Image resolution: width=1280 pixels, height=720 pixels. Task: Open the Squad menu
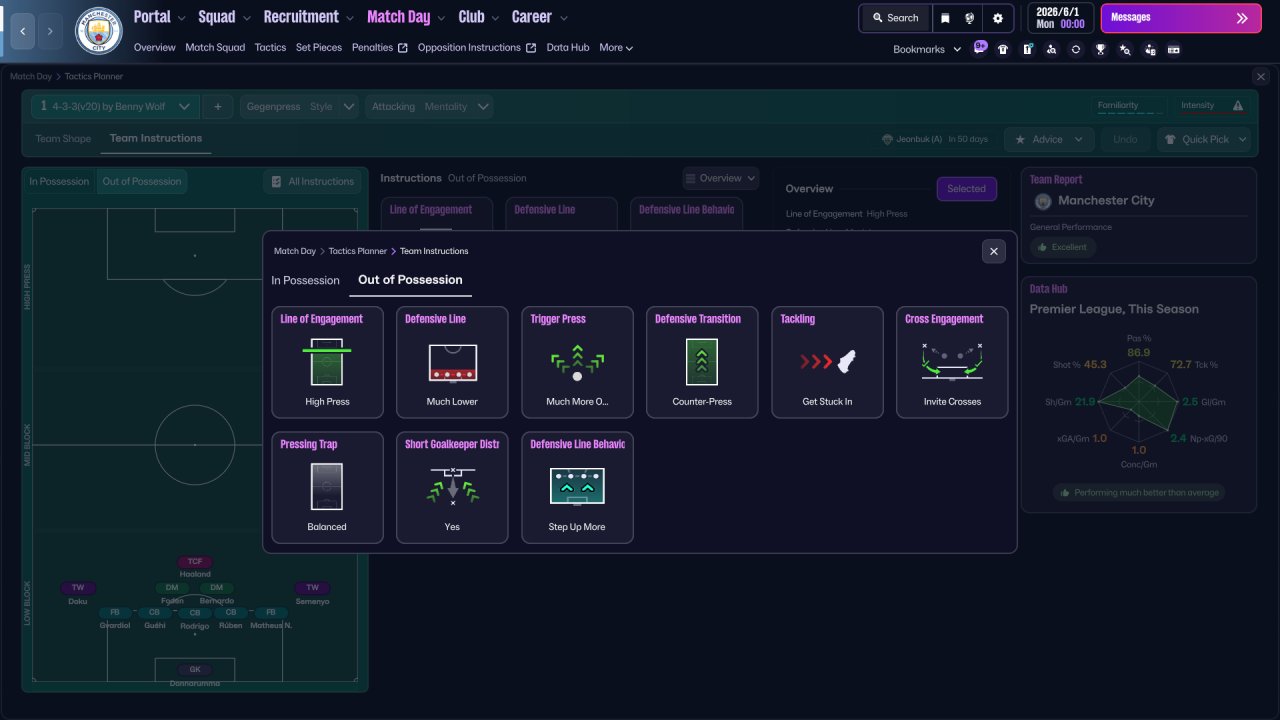coord(224,17)
